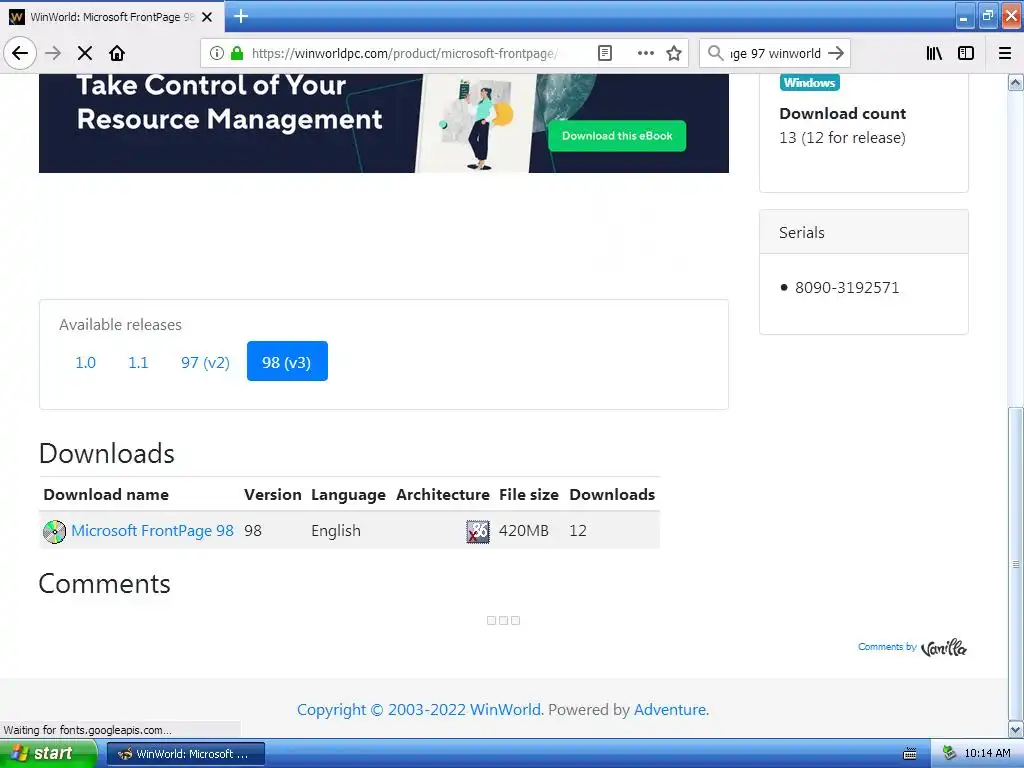Viewport: 1024px width, 768px height.
Task: Close the WinWorld FrontPage tab
Action: (x=207, y=17)
